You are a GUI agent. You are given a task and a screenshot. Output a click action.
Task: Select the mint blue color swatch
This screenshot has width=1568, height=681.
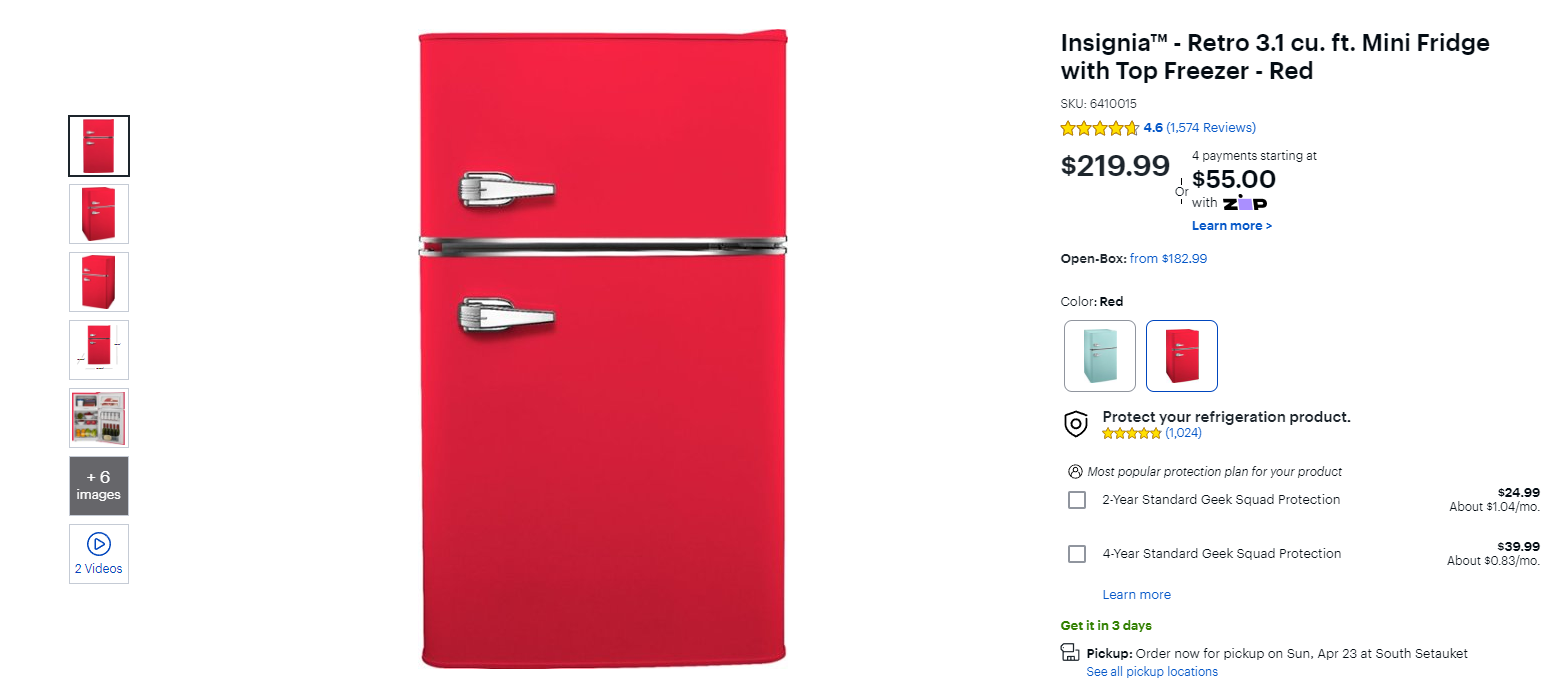[x=1100, y=355]
